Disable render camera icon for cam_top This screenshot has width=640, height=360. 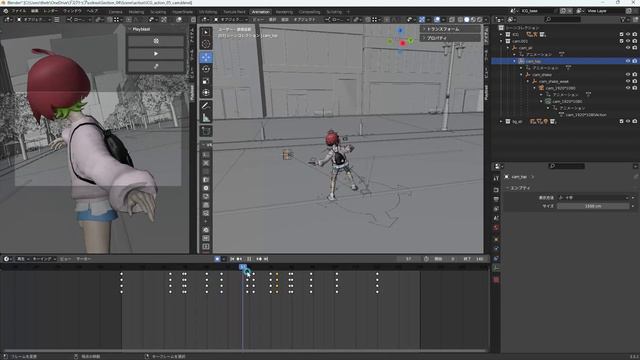click(x=635, y=61)
